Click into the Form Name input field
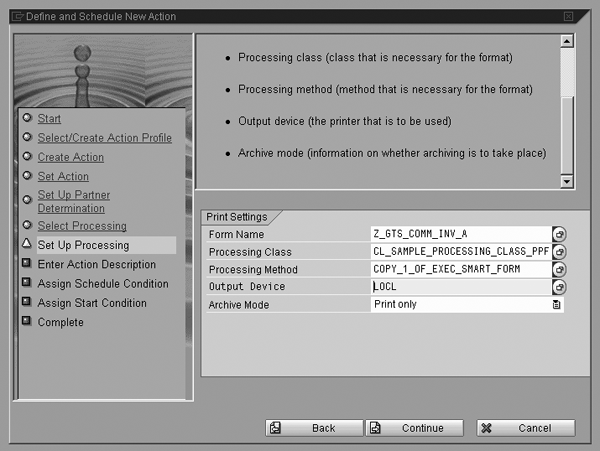The width and height of the screenshot is (600, 451). coord(460,234)
